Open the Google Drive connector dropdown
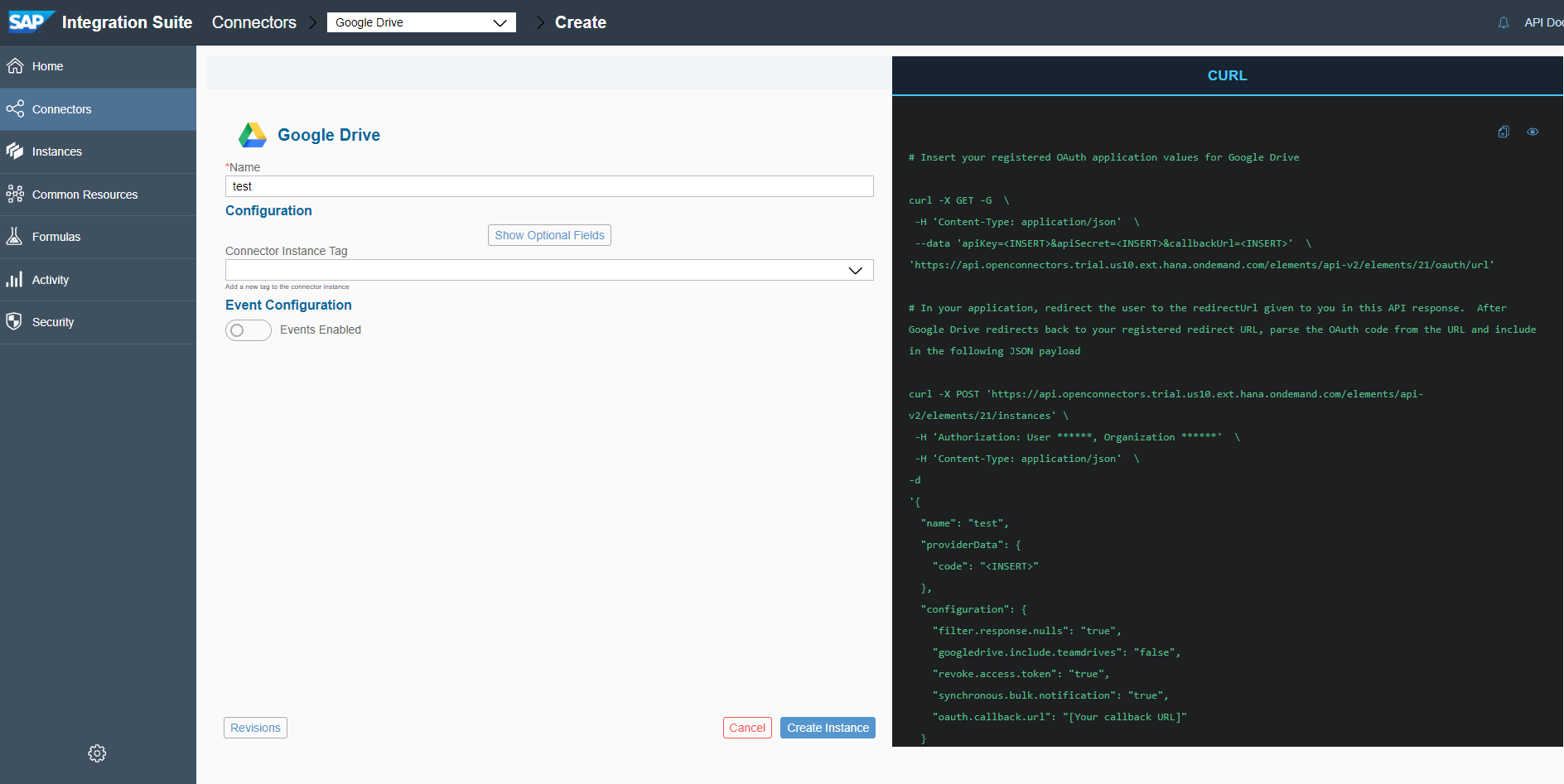The height and width of the screenshot is (784, 1564). 421,22
